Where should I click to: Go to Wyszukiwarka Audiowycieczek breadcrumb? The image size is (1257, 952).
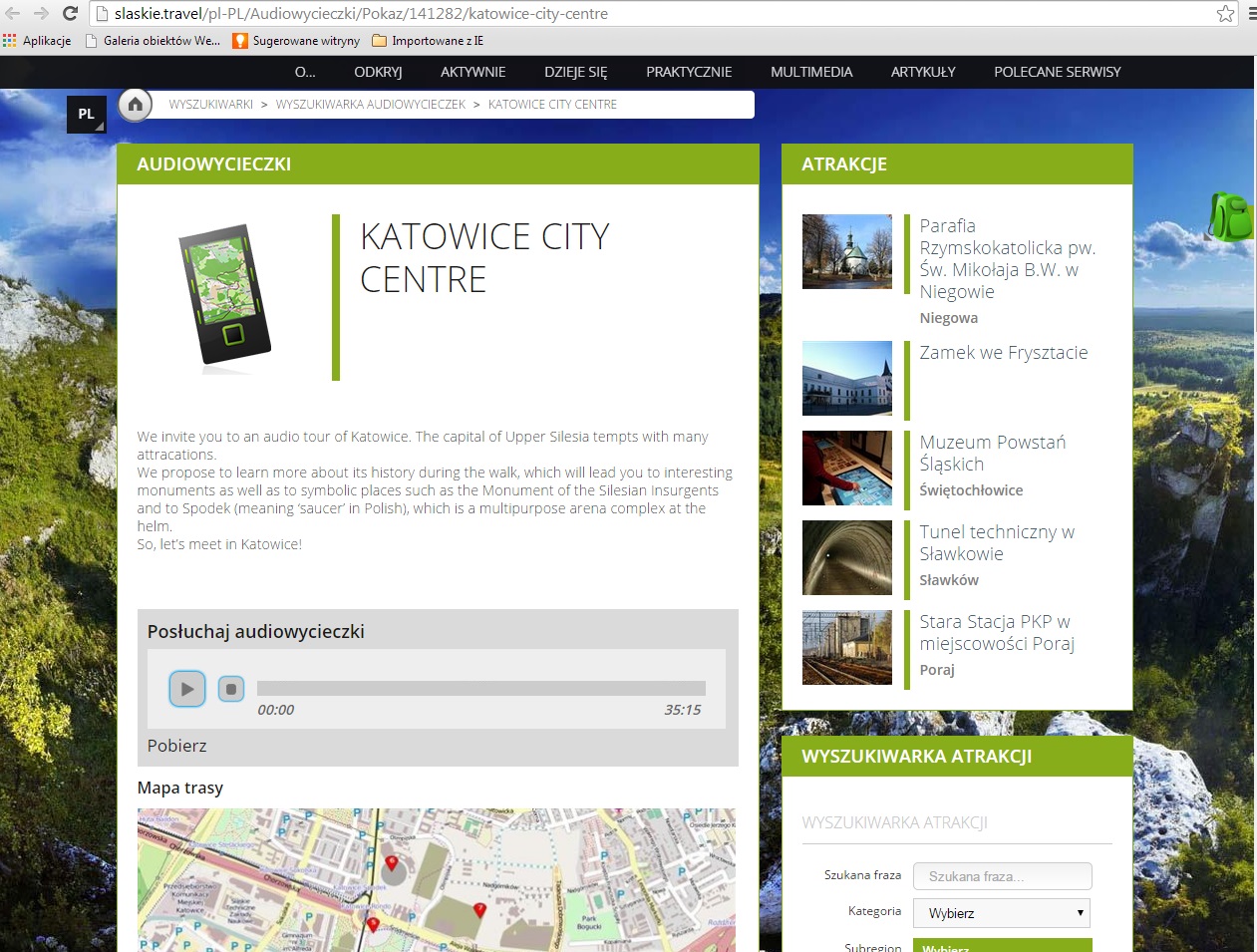point(371,105)
